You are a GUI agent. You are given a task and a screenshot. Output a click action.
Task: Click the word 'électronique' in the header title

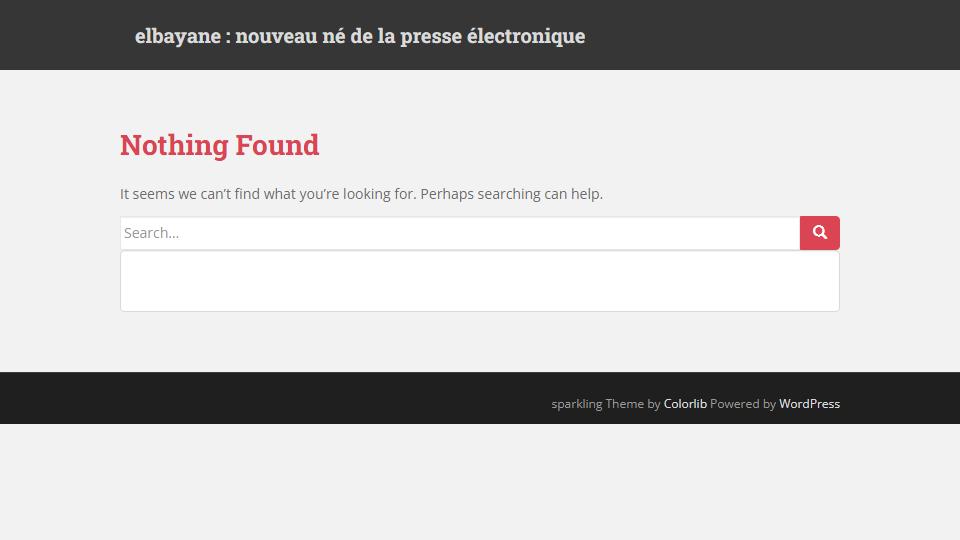tap(526, 36)
